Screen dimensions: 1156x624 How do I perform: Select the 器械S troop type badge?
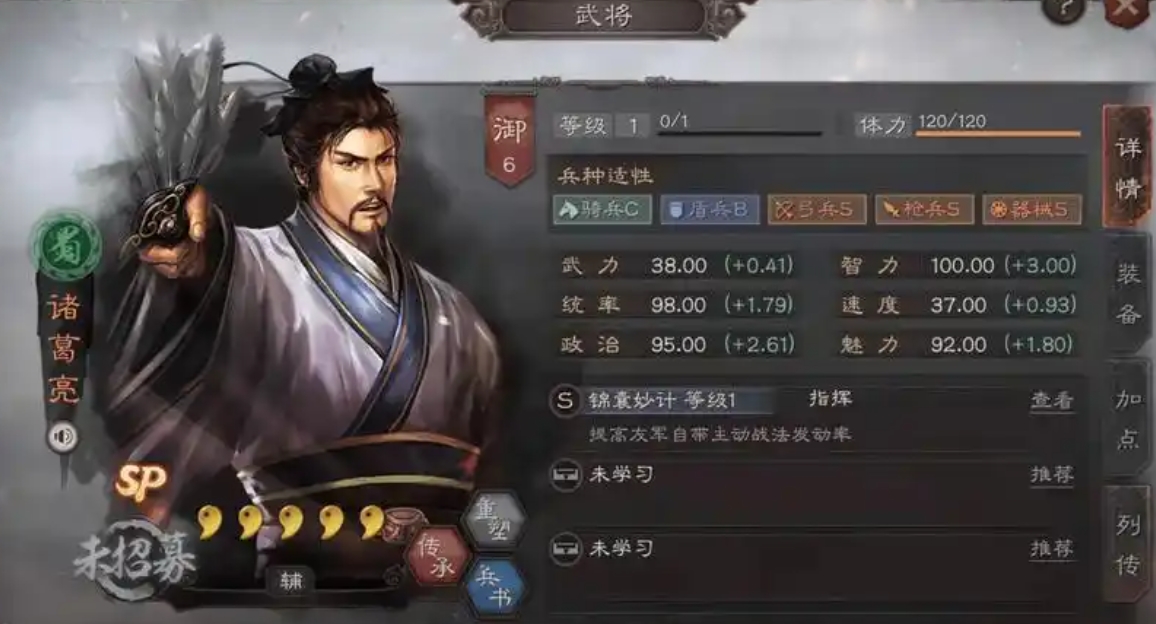(x=1031, y=209)
